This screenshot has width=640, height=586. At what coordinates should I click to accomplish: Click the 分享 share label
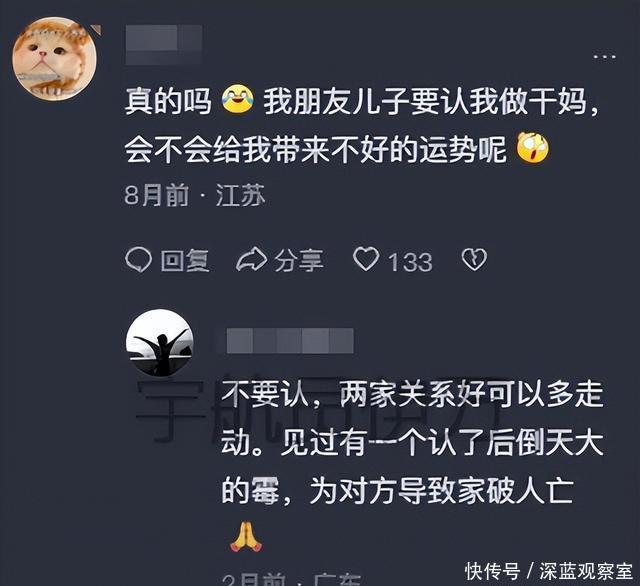point(299,260)
